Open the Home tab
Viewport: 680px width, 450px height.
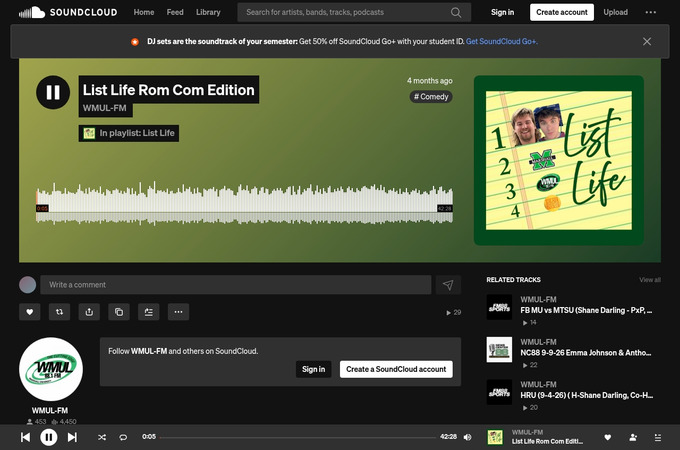(x=144, y=12)
